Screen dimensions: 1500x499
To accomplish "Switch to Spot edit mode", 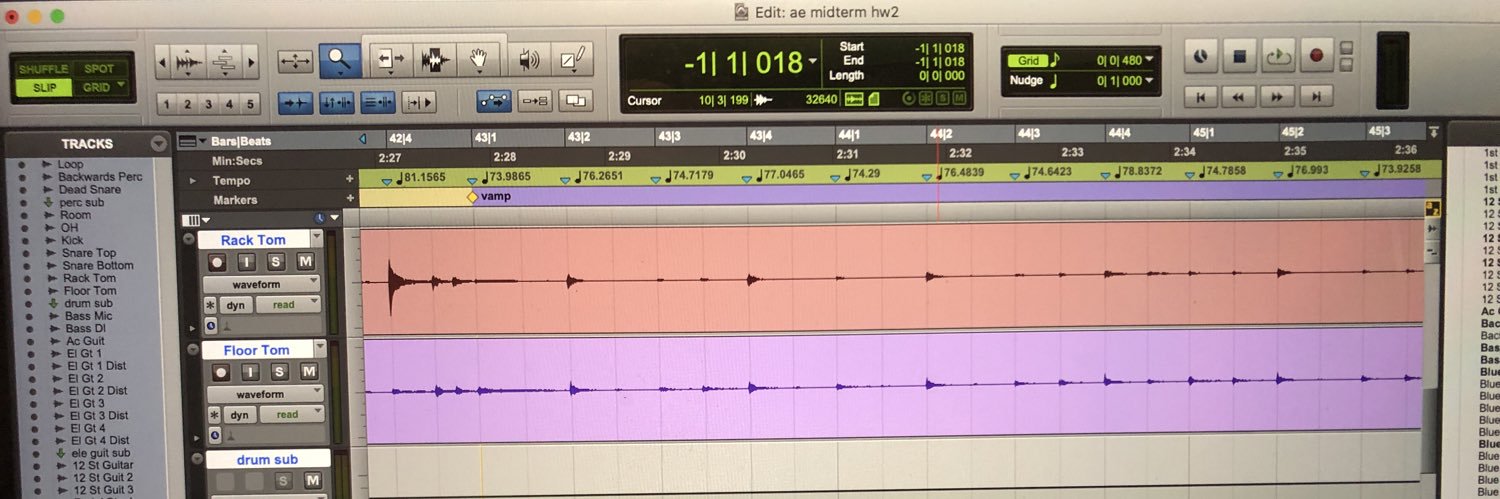I will [100, 69].
